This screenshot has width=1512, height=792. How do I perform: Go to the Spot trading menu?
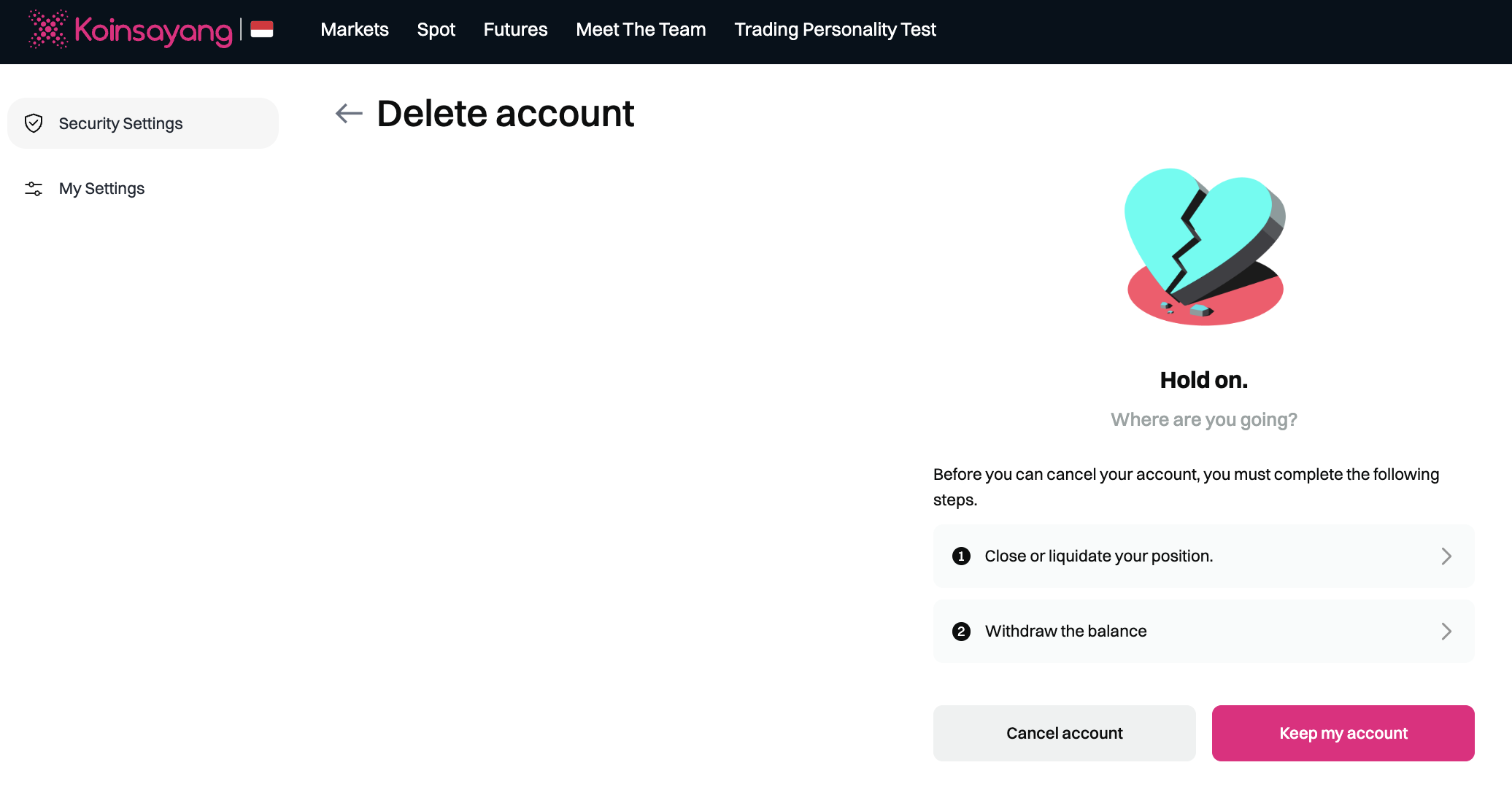click(436, 30)
